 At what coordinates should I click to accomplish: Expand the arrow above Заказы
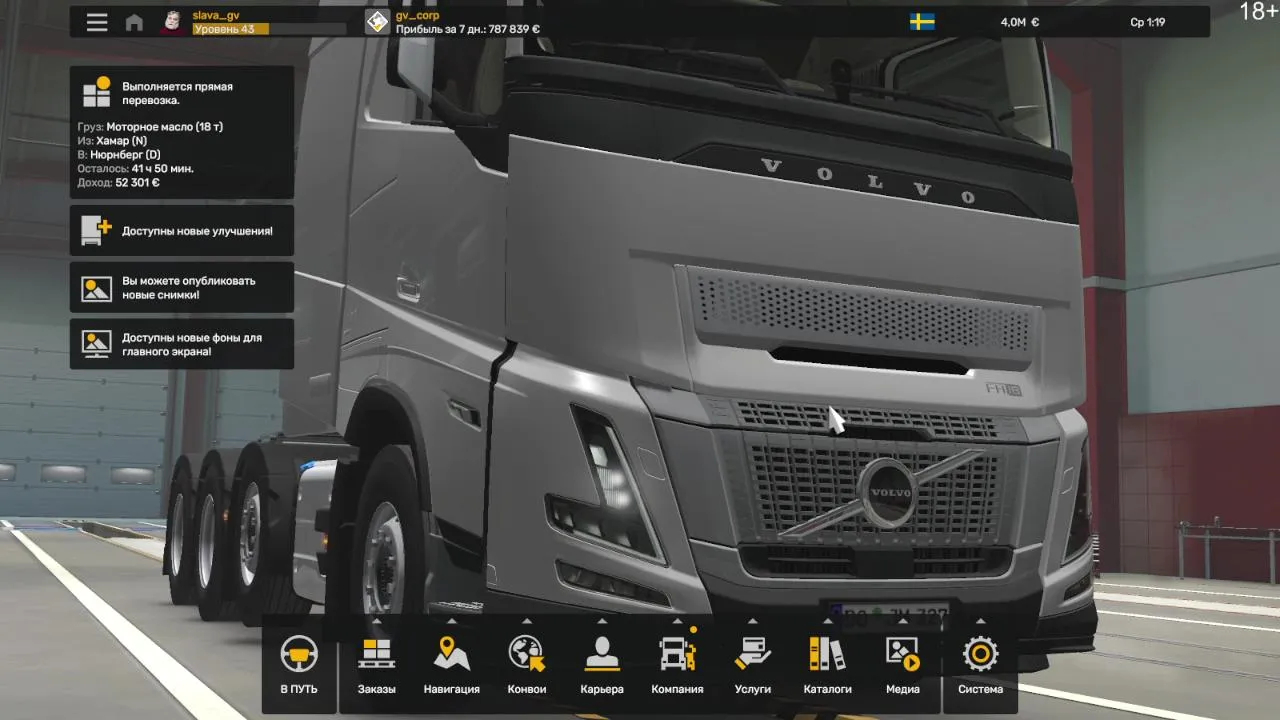(377, 621)
